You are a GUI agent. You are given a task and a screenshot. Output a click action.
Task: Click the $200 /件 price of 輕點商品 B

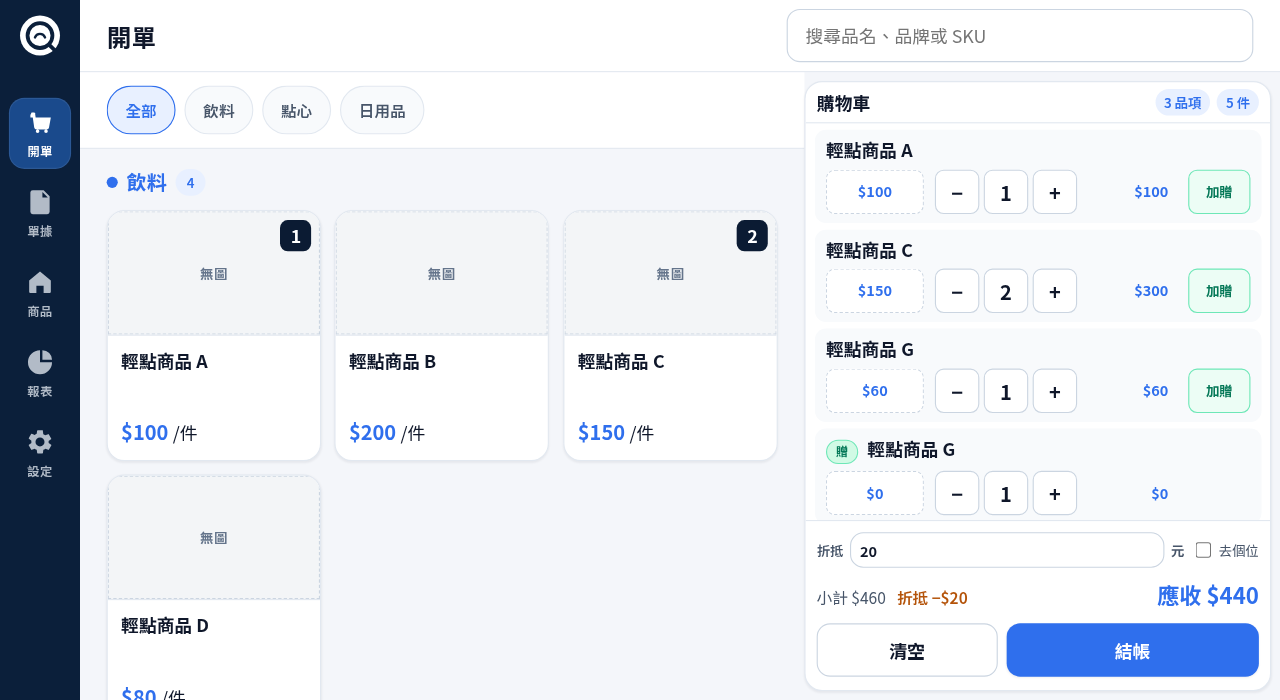[387, 432]
